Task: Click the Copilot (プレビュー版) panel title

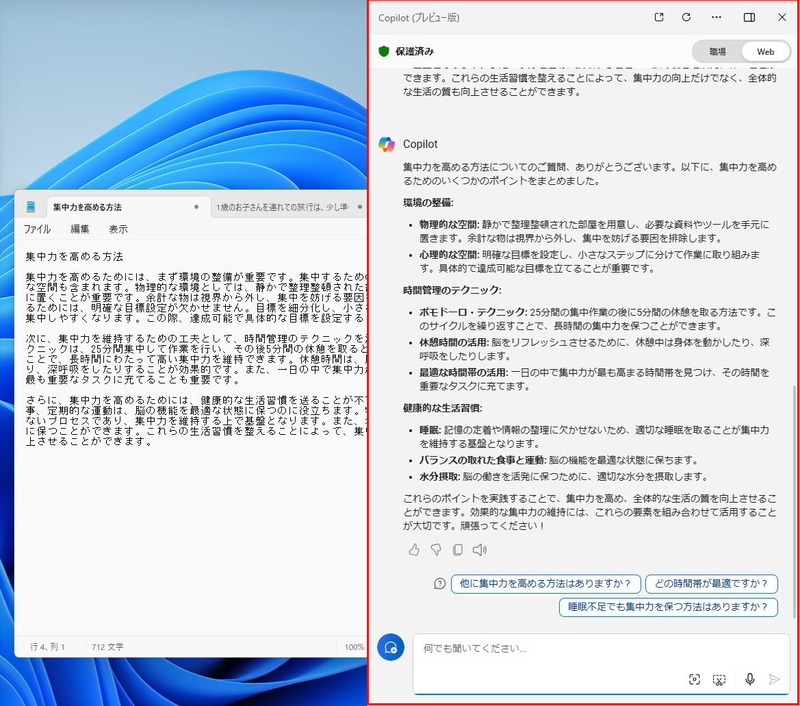Action: (x=418, y=18)
